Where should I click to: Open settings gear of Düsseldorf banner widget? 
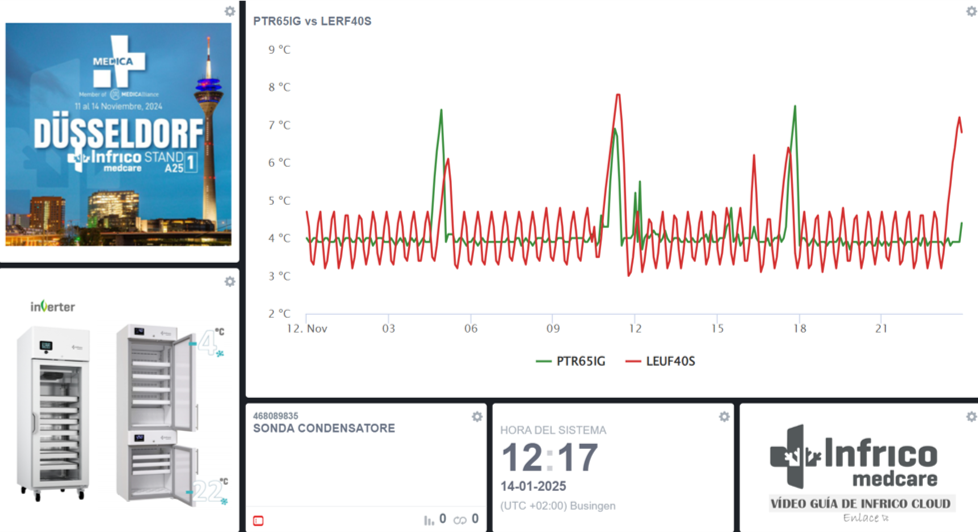click(x=230, y=11)
